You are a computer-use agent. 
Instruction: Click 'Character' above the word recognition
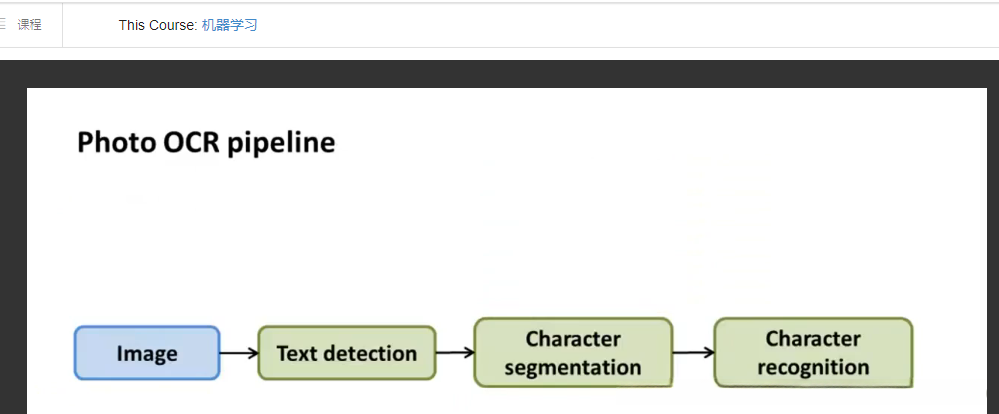[x=813, y=339]
